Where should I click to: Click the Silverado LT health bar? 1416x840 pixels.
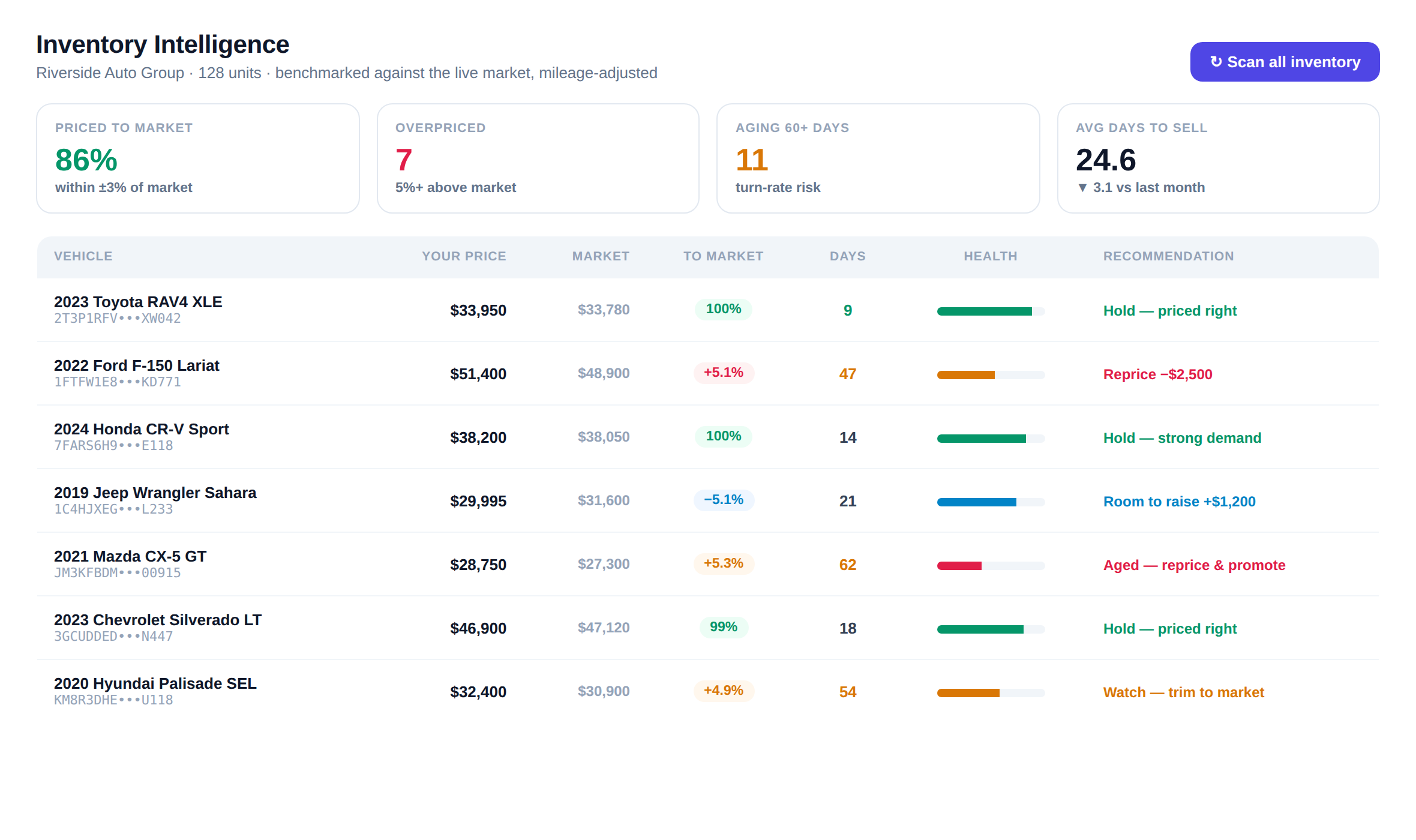tap(991, 629)
